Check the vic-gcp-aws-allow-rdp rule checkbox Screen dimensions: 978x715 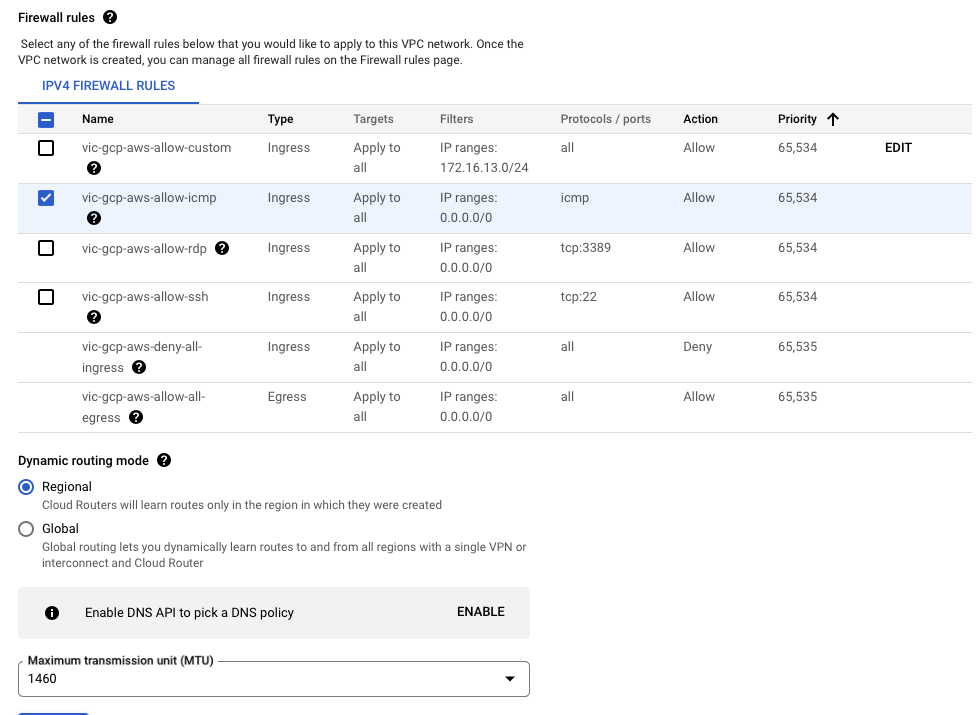[46, 248]
